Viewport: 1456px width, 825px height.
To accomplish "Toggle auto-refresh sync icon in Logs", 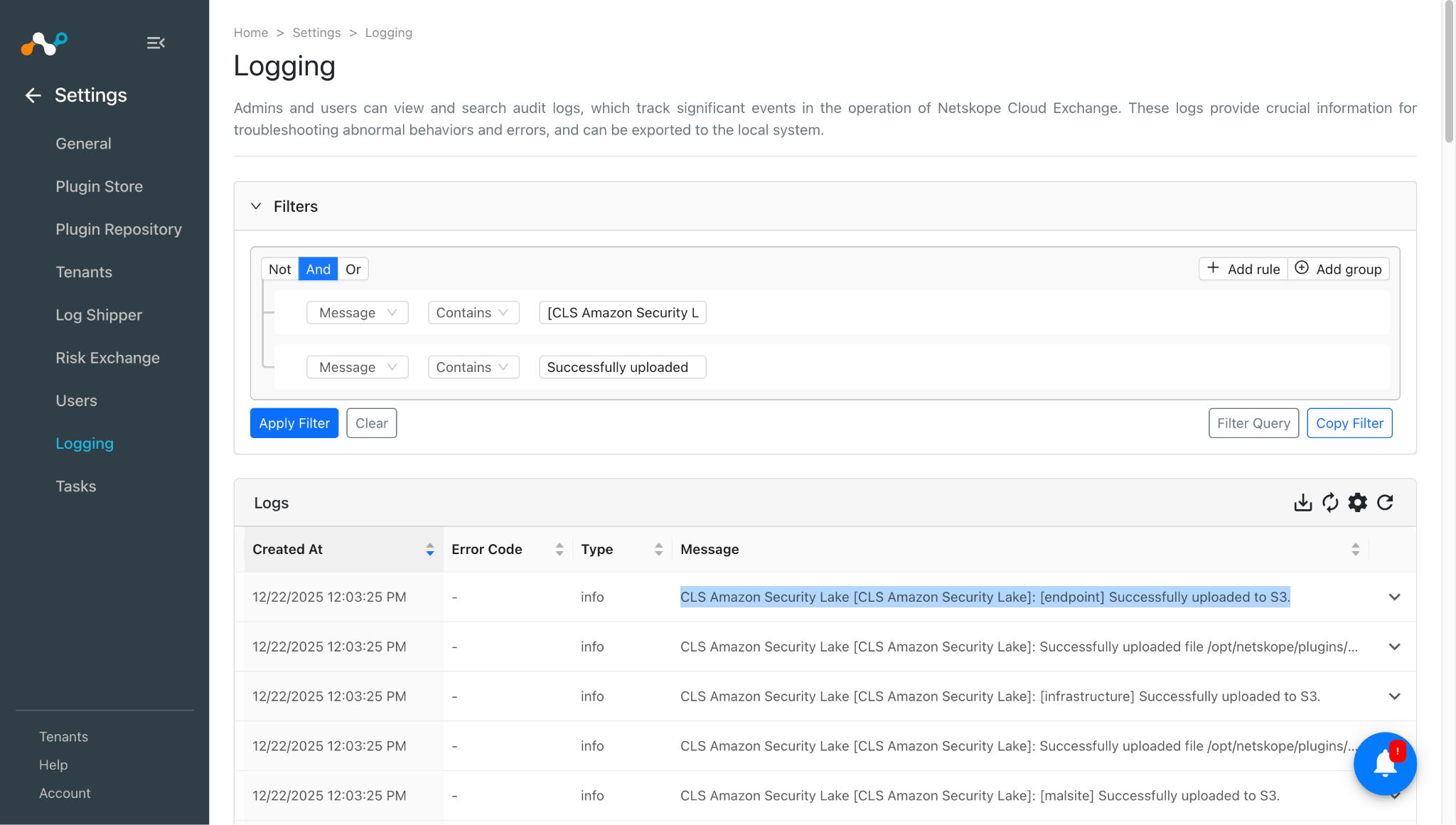I will (x=1330, y=503).
